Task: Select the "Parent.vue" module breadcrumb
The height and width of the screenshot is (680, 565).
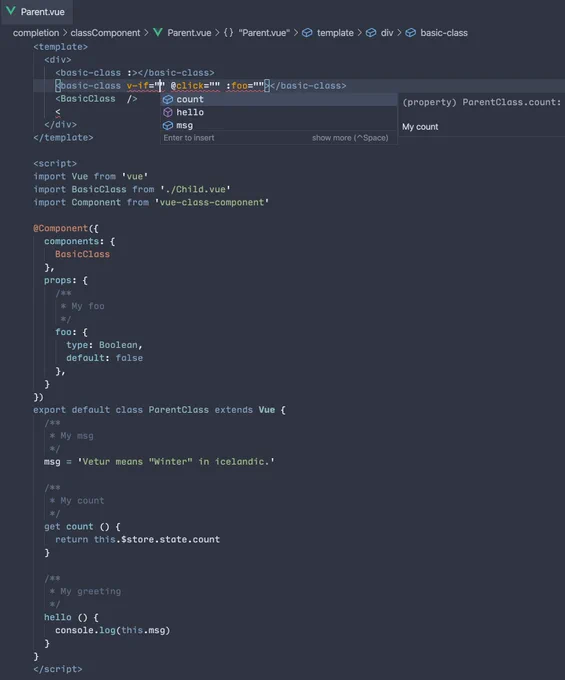Action: (x=264, y=33)
